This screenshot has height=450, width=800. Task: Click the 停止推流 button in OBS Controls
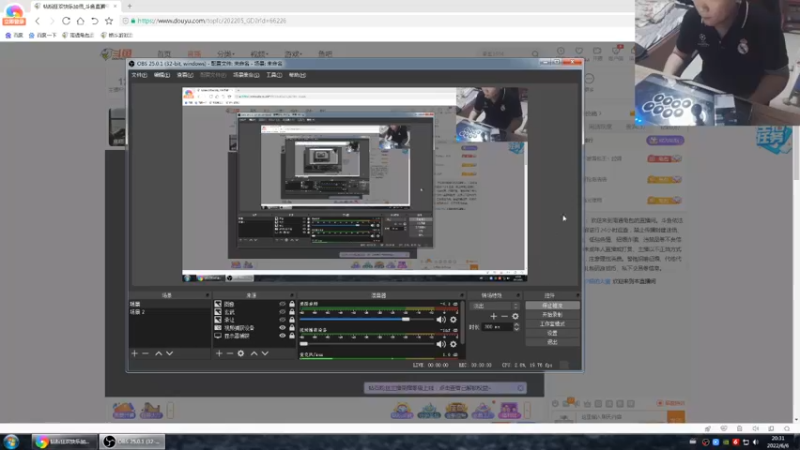point(553,306)
